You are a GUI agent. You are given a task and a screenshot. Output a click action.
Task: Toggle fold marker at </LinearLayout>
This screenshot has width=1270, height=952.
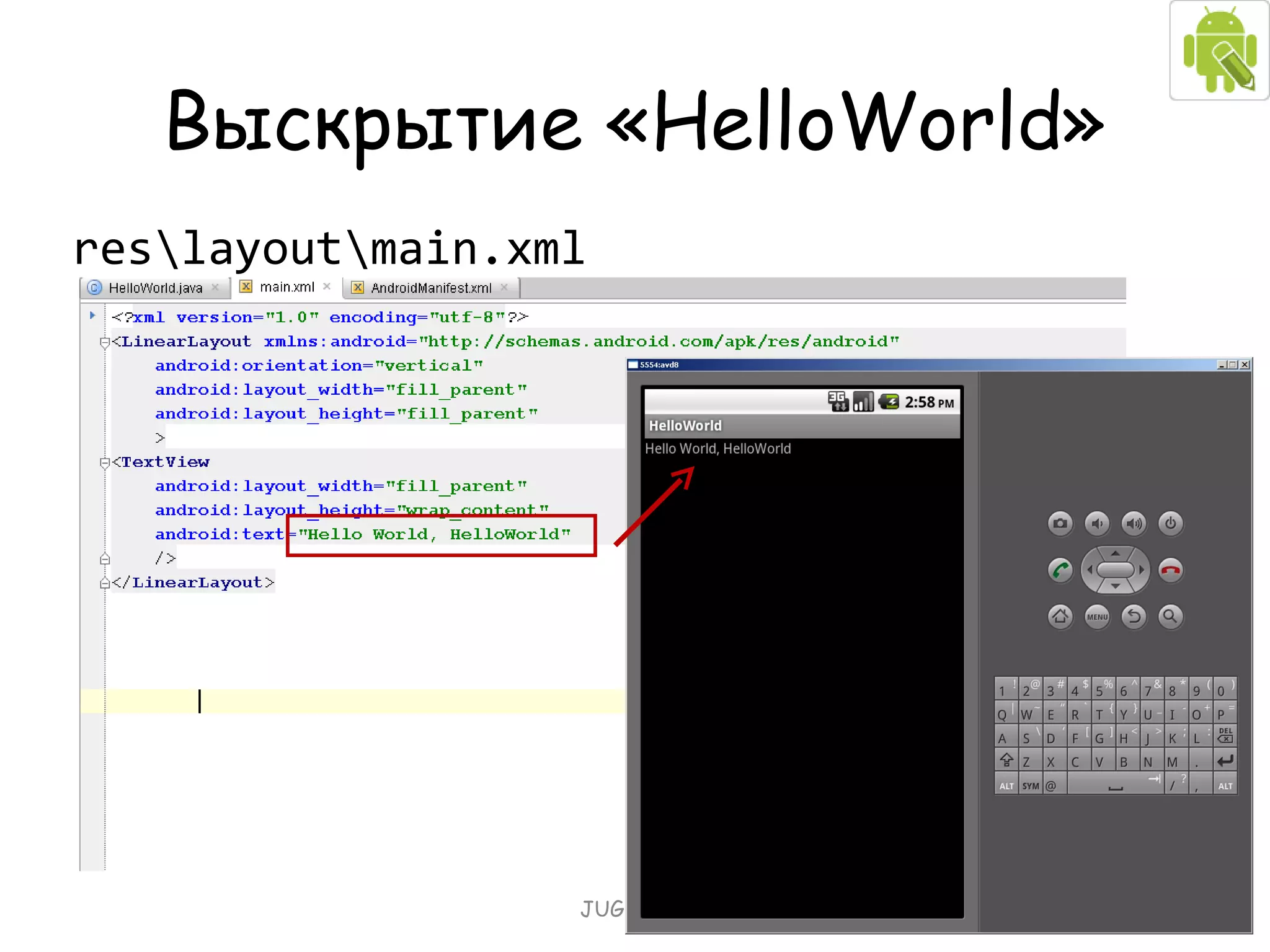click(x=105, y=583)
